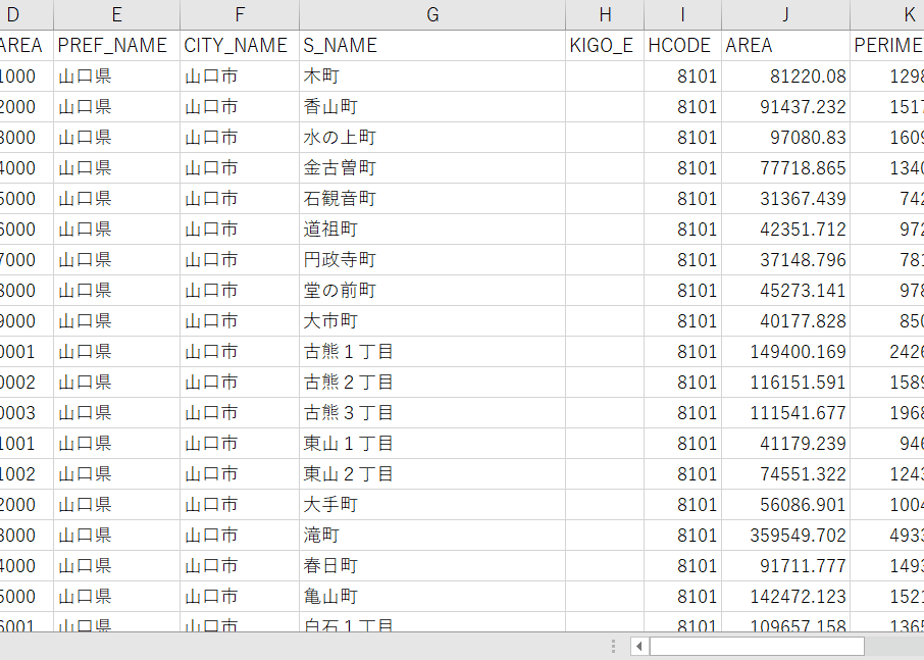Select column G header

(x=433, y=15)
